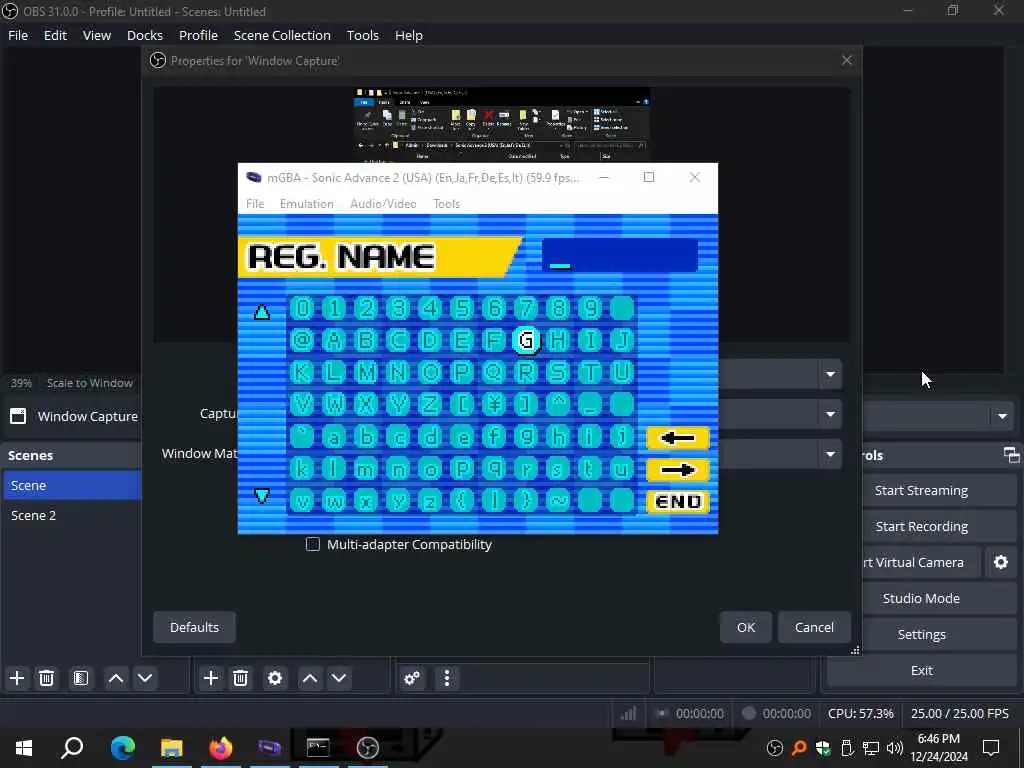This screenshot has width=1024, height=768.
Task: Open mGBA File menu
Action: 255,204
